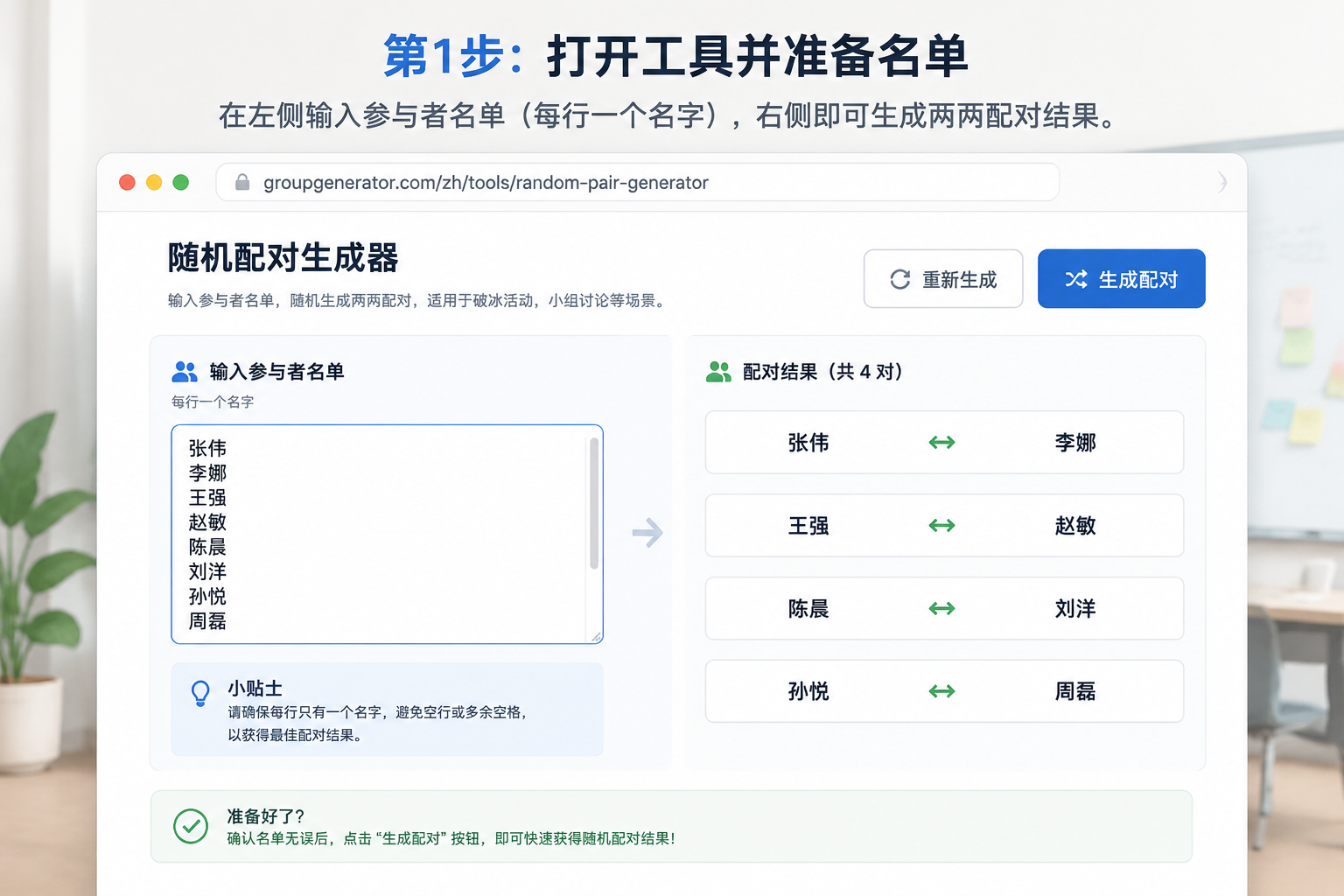Click the refresh icon in 重新生成

(900, 279)
